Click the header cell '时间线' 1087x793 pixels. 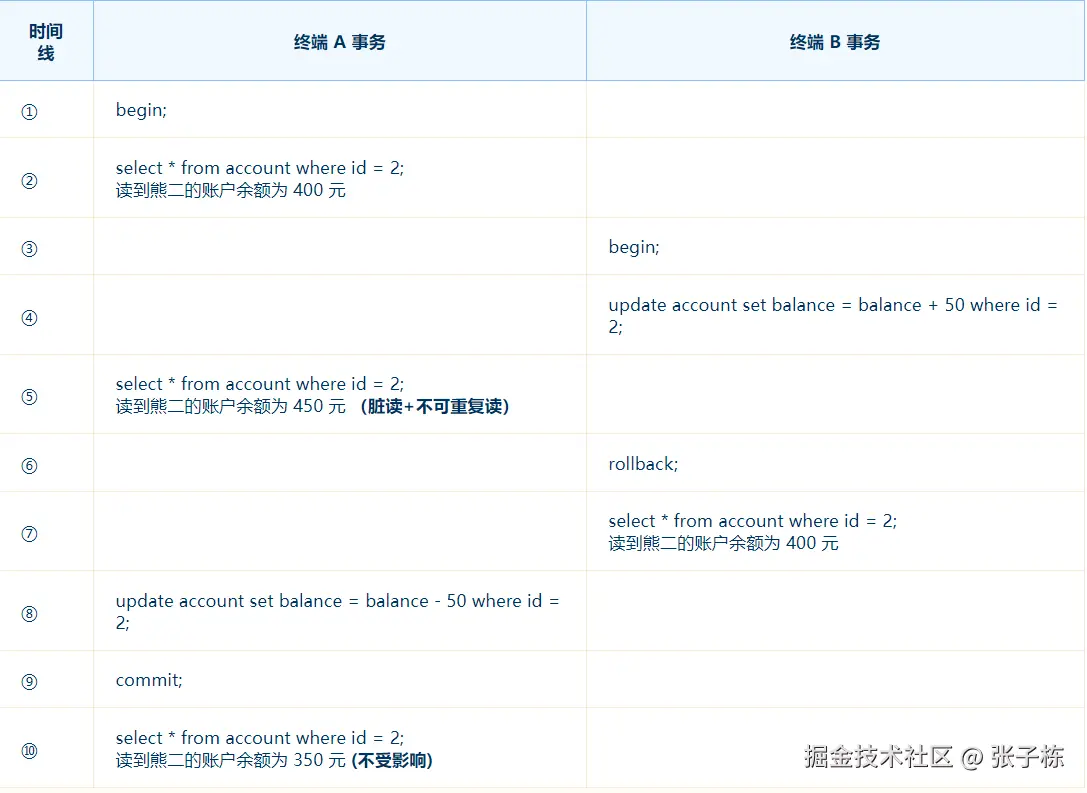[46, 42]
